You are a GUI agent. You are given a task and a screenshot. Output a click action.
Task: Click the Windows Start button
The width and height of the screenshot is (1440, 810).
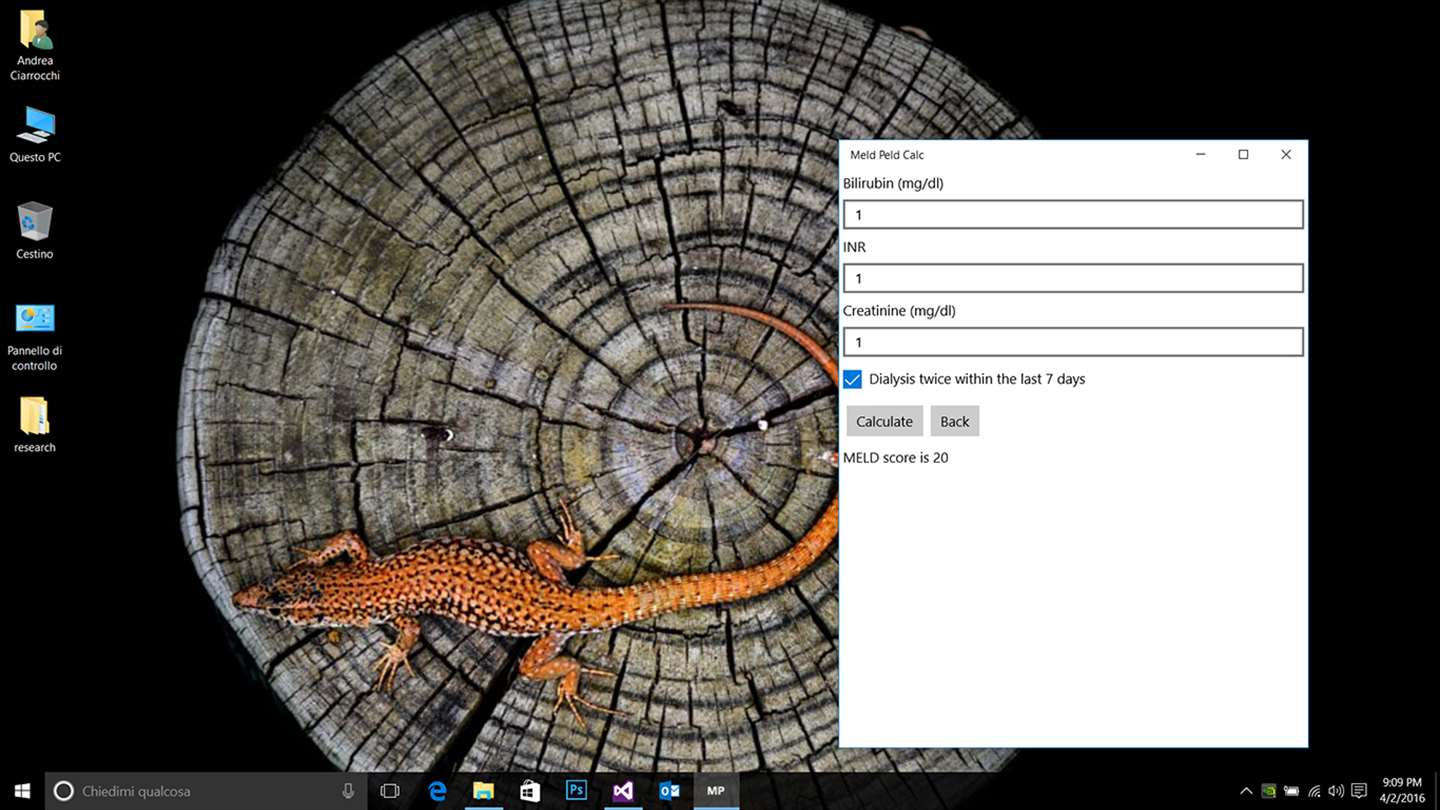click(22, 791)
